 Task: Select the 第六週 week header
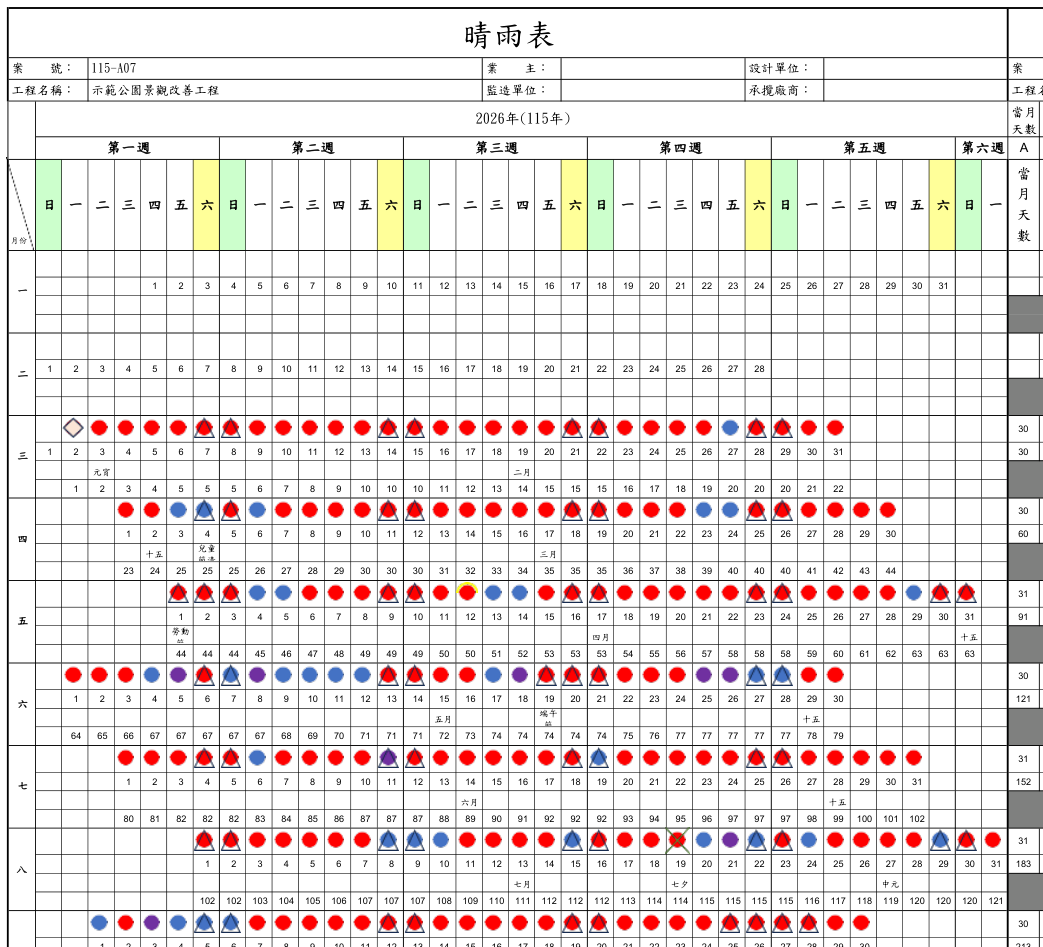(x=982, y=148)
